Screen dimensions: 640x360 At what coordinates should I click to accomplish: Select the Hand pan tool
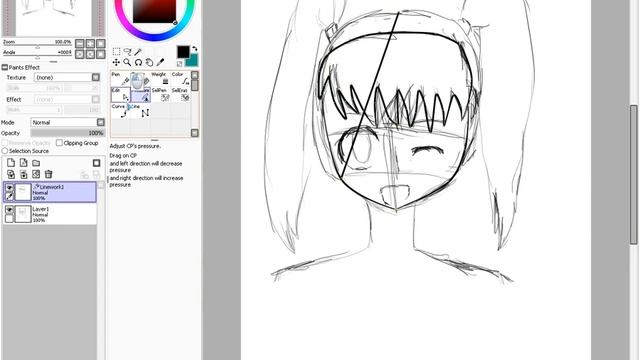[149, 62]
